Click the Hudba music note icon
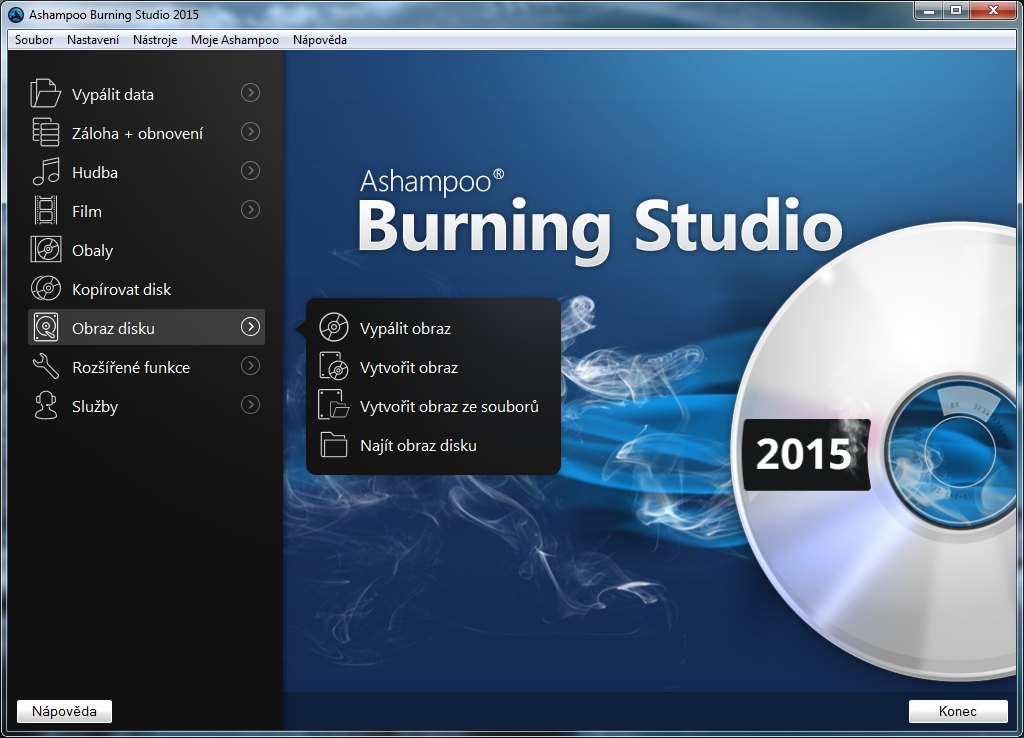This screenshot has height=738, width=1024. pyautogui.click(x=46, y=172)
